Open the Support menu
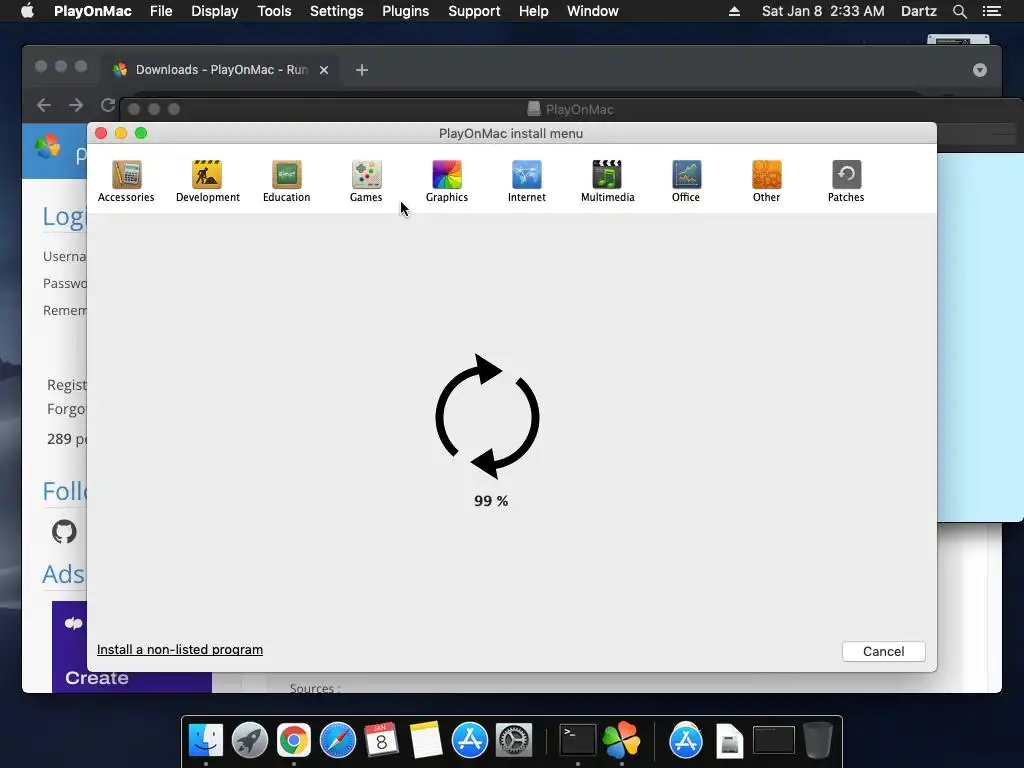This screenshot has width=1024, height=768. point(474,11)
